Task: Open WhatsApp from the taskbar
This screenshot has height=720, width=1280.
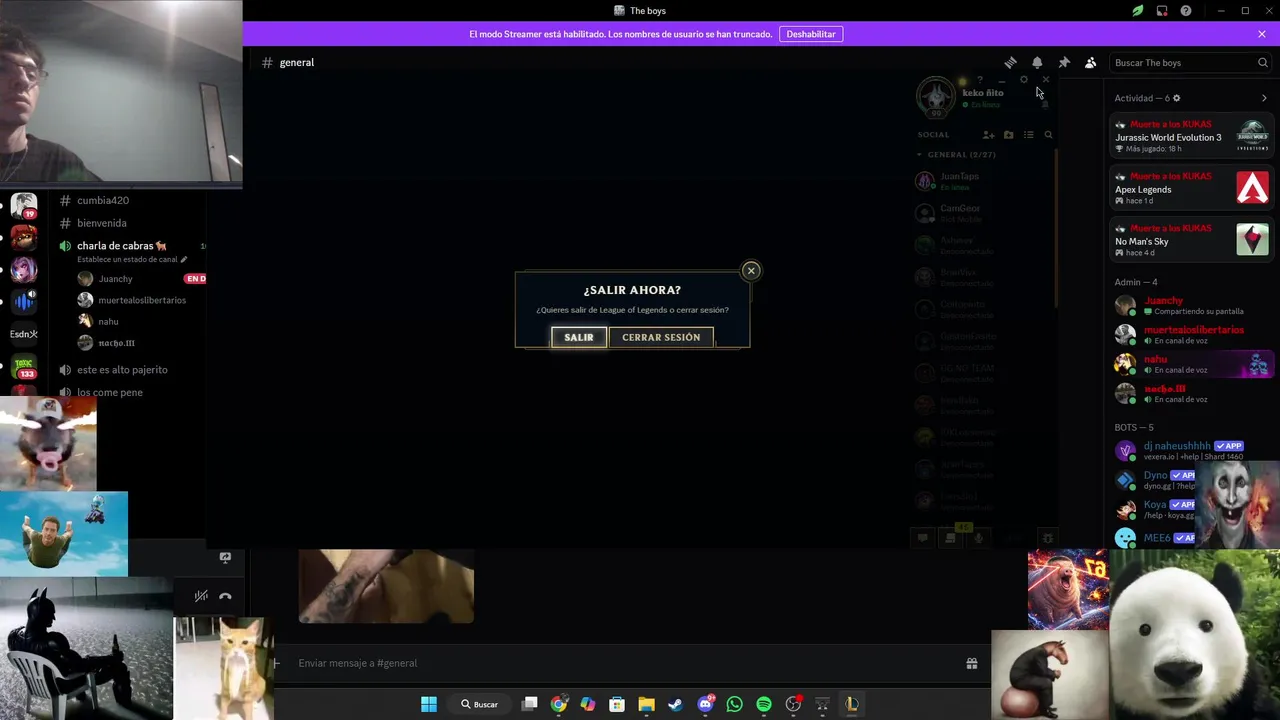Action: 735,704
